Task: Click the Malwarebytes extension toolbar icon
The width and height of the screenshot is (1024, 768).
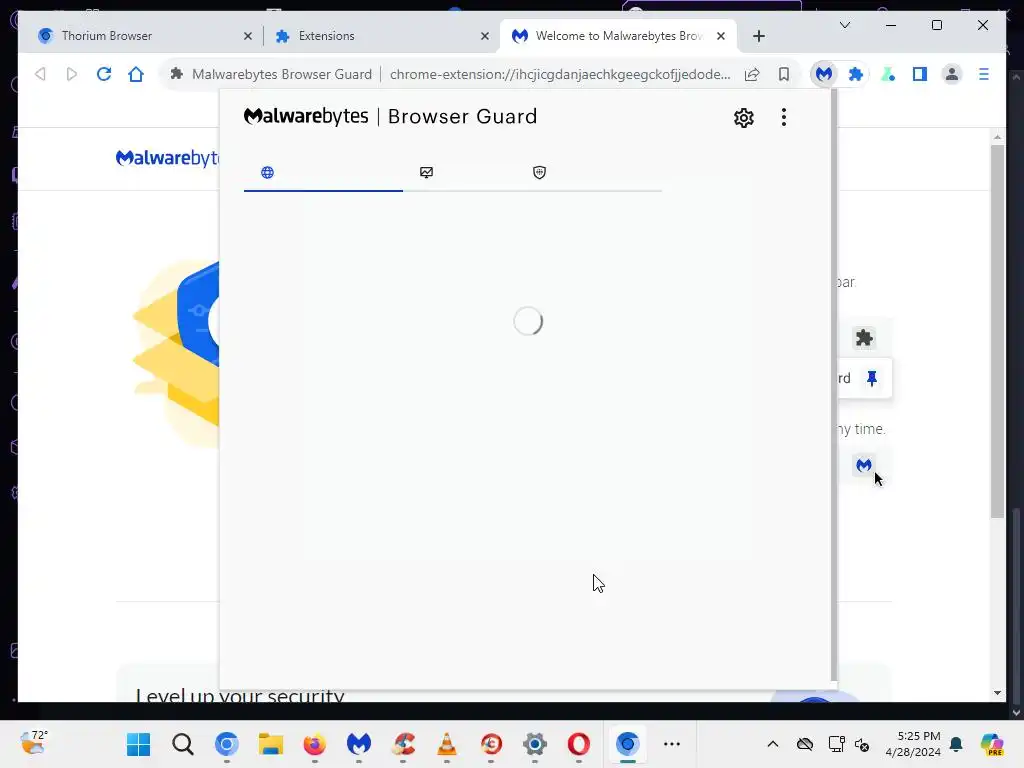Action: (x=824, y=74)
